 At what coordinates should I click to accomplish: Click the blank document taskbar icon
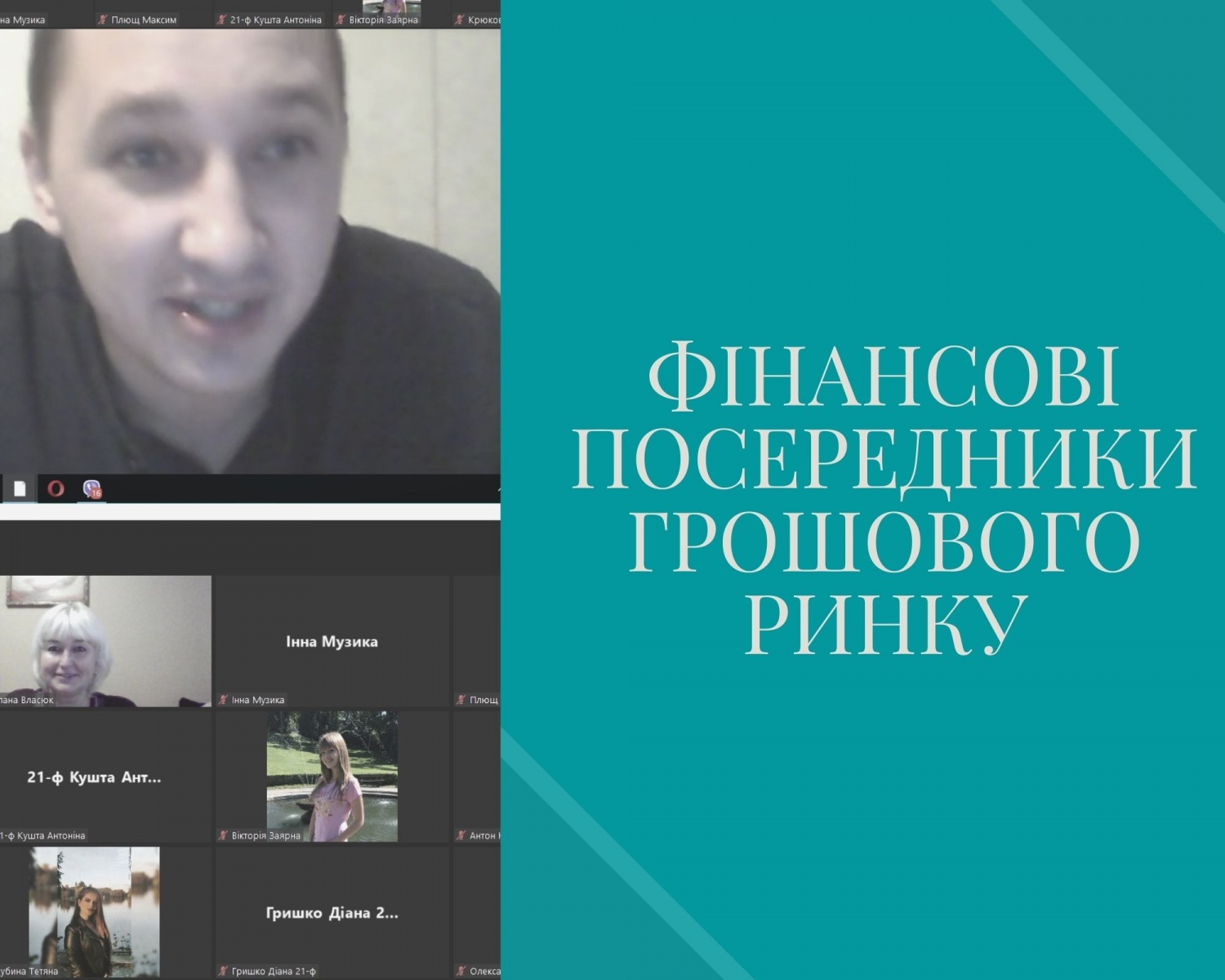click(20, 488)
